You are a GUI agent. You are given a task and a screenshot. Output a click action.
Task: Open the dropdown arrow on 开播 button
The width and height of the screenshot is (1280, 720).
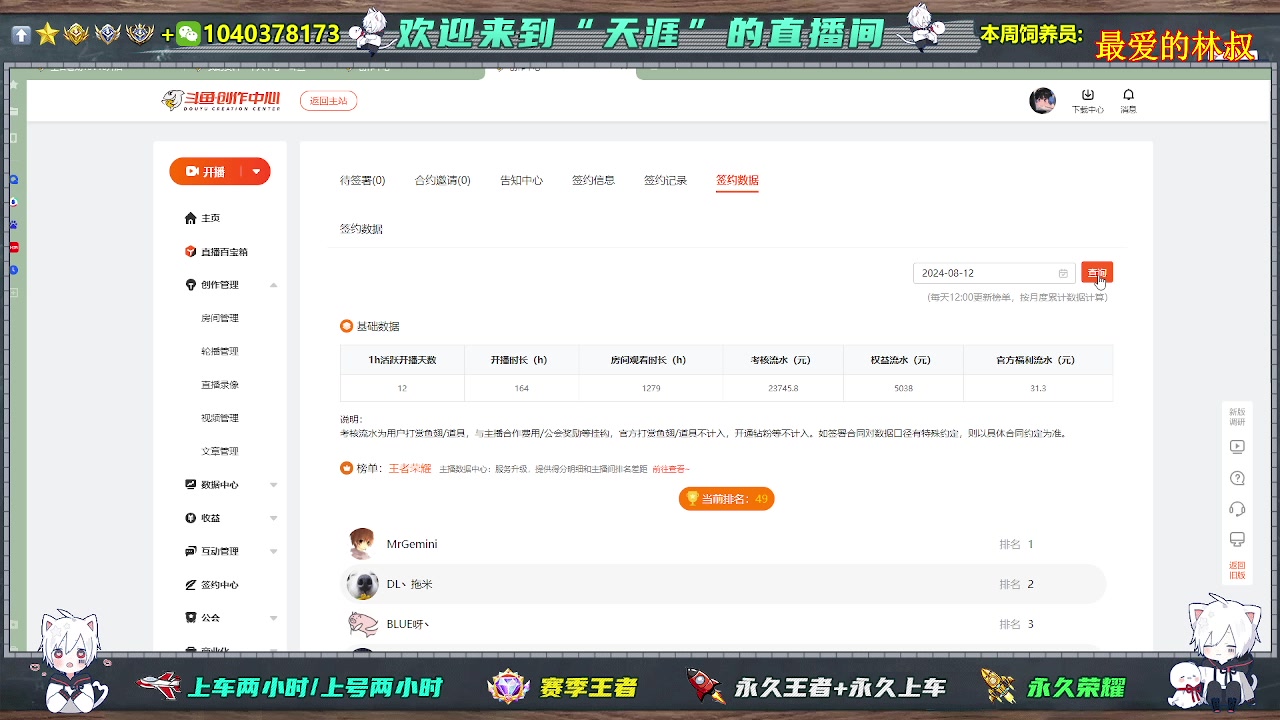(257, 172)
